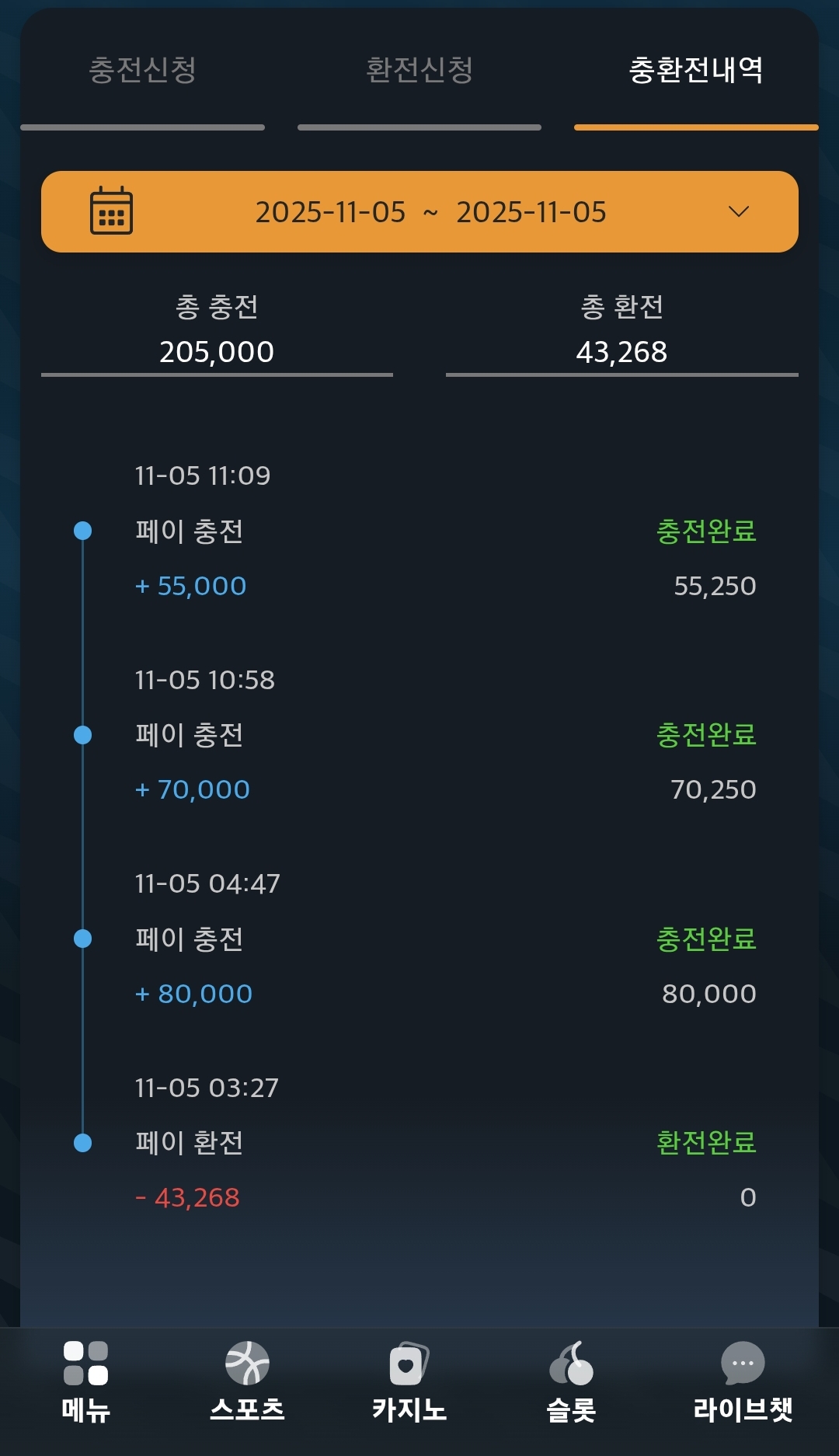This screenshot has height=1456, width=839.
Task: Click the + 55,000 deposit amount
Action: point(191,586)
